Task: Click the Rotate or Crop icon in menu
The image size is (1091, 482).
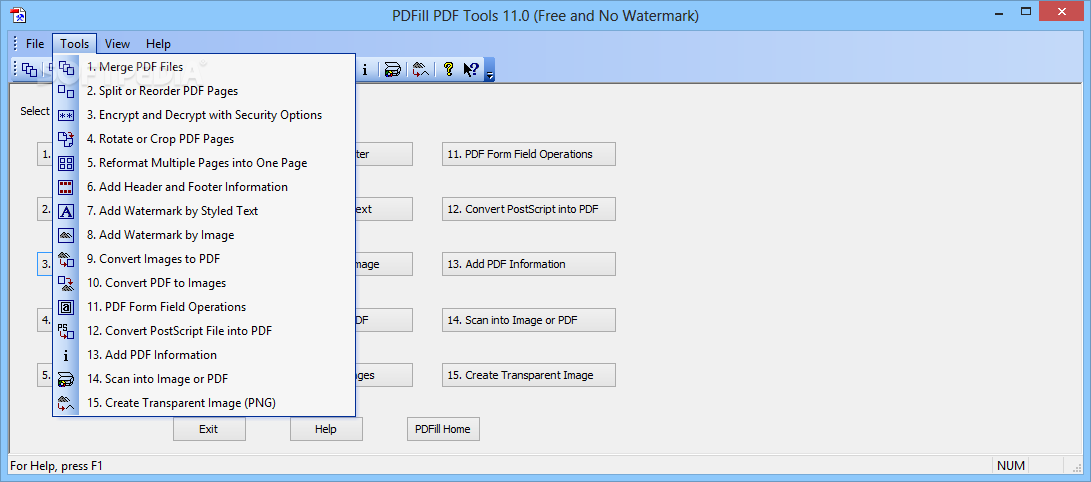Action: (66, 139)
